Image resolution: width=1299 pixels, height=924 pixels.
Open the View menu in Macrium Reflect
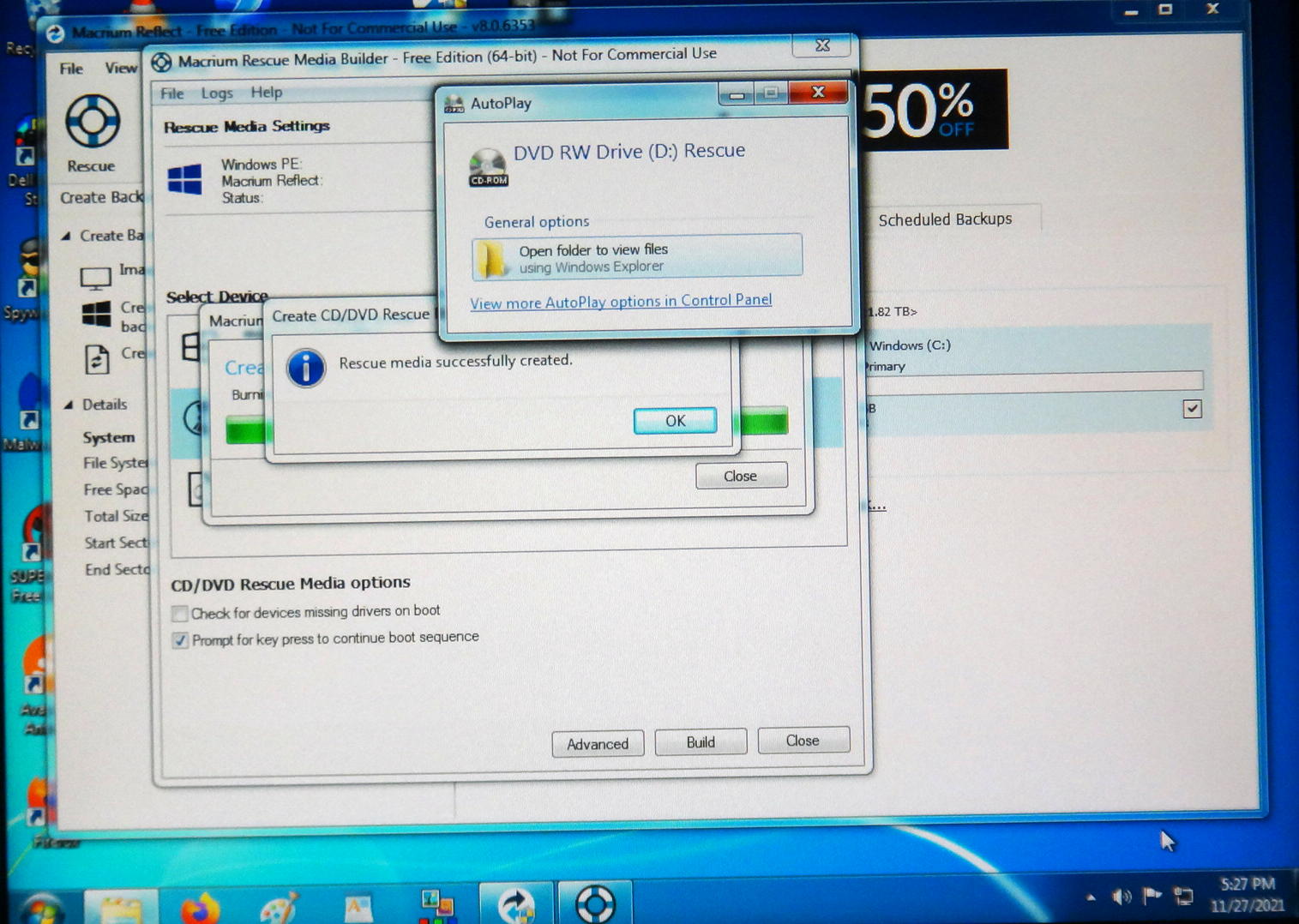[120, 68]
